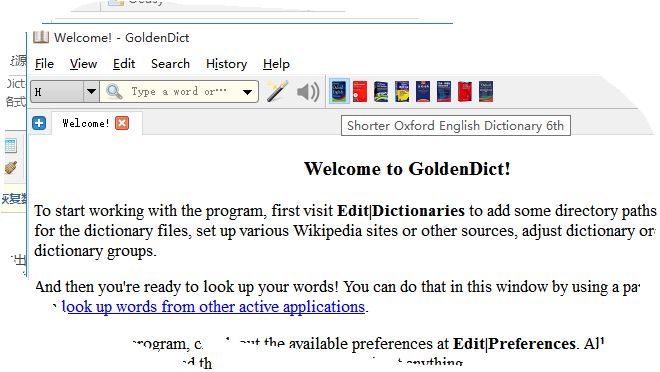Screen dimensions: 660x372
Task: Open the History menu
Action: (x=226, y=64)
